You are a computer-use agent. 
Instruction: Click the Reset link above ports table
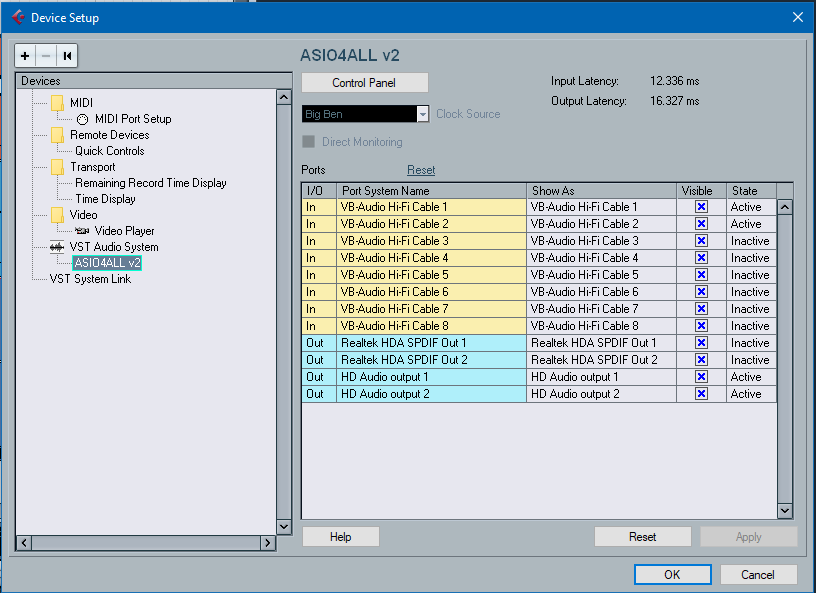pyautogui.click(x=421, y=170)
